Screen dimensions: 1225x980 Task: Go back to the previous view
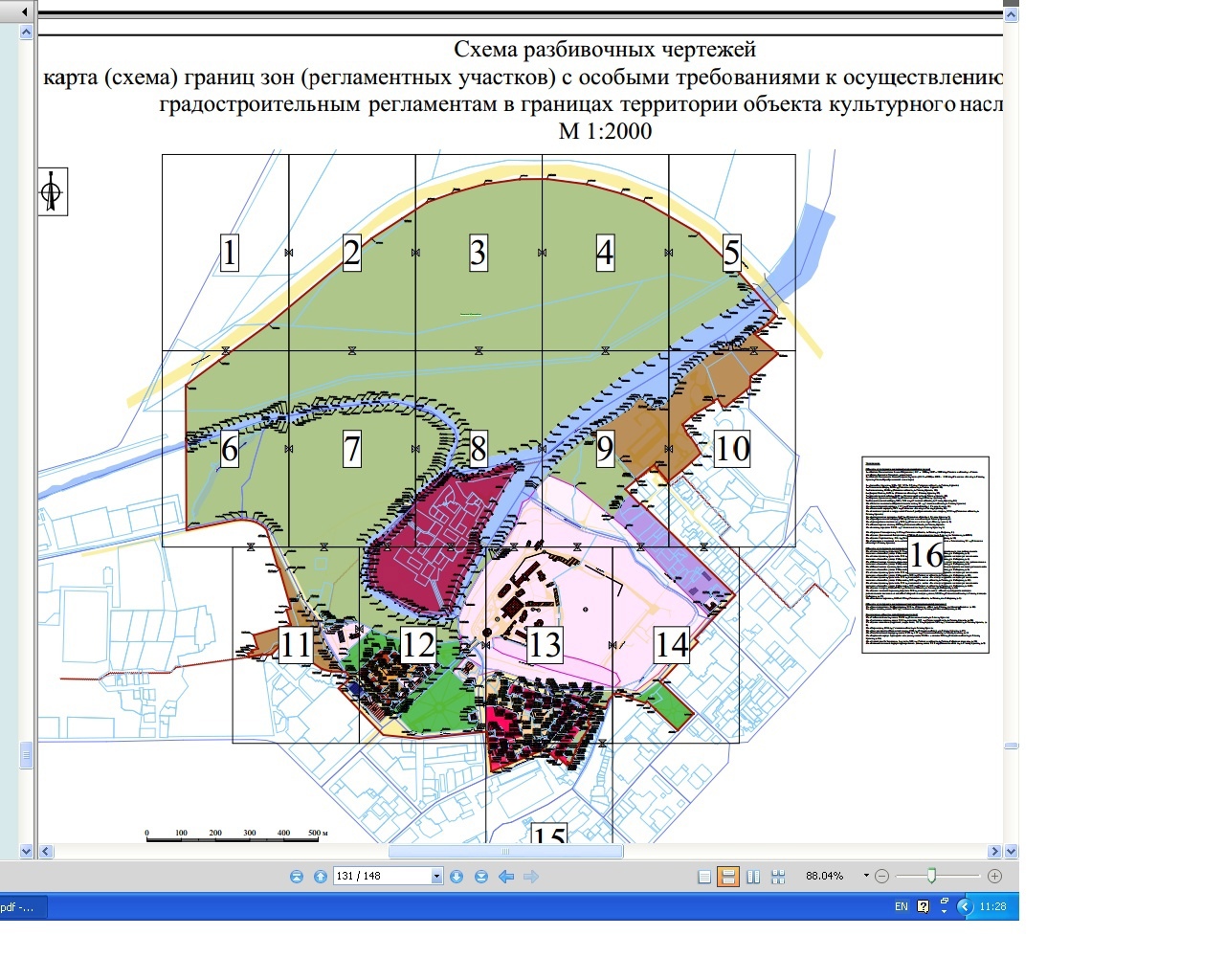[x=506, y=877]
